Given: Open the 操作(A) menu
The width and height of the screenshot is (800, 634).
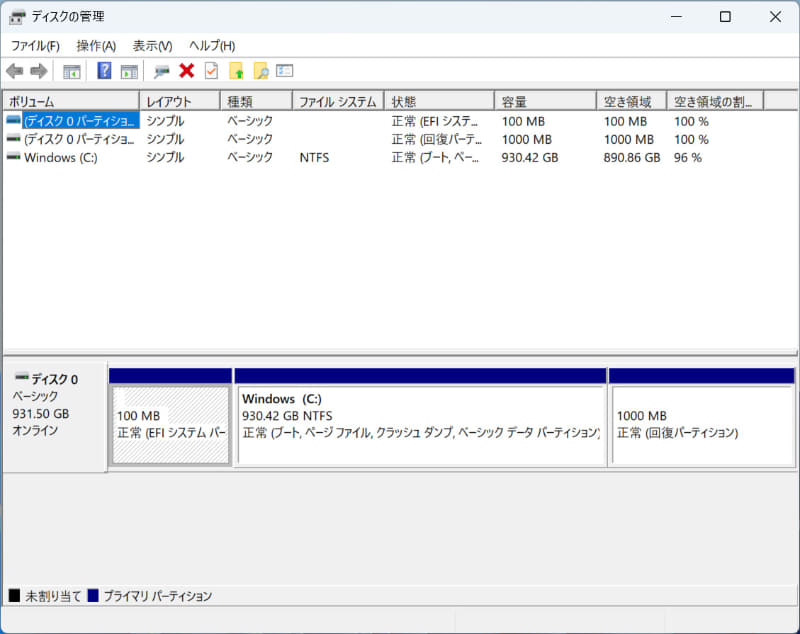Looking at the screenshot, I should point(93,45).
